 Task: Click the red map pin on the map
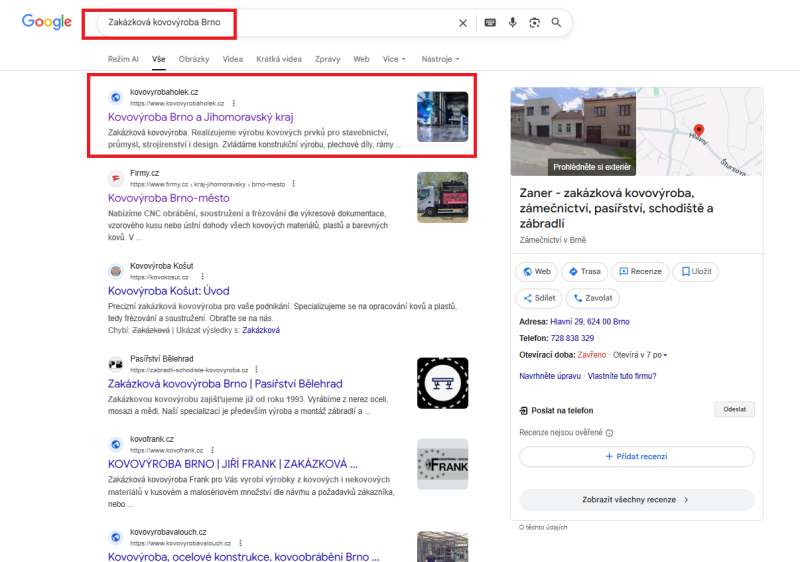(x=699, y=131)
